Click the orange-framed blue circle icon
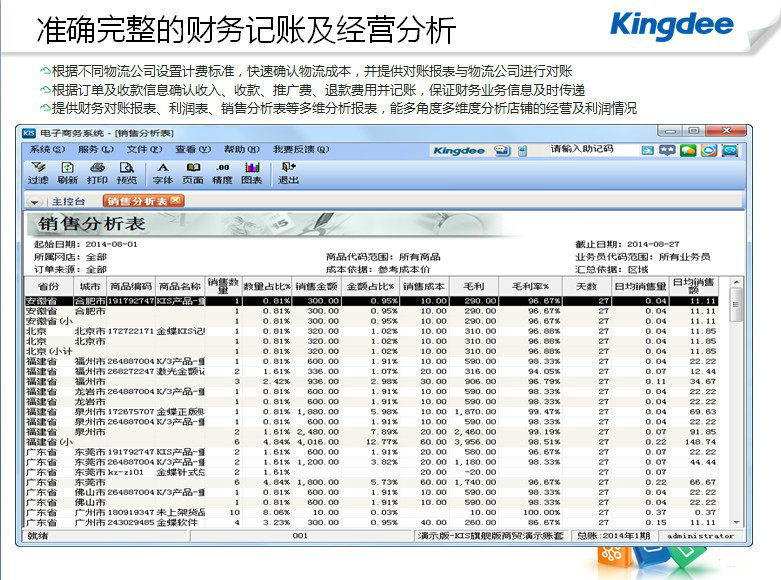 click(x=709, y=150)
